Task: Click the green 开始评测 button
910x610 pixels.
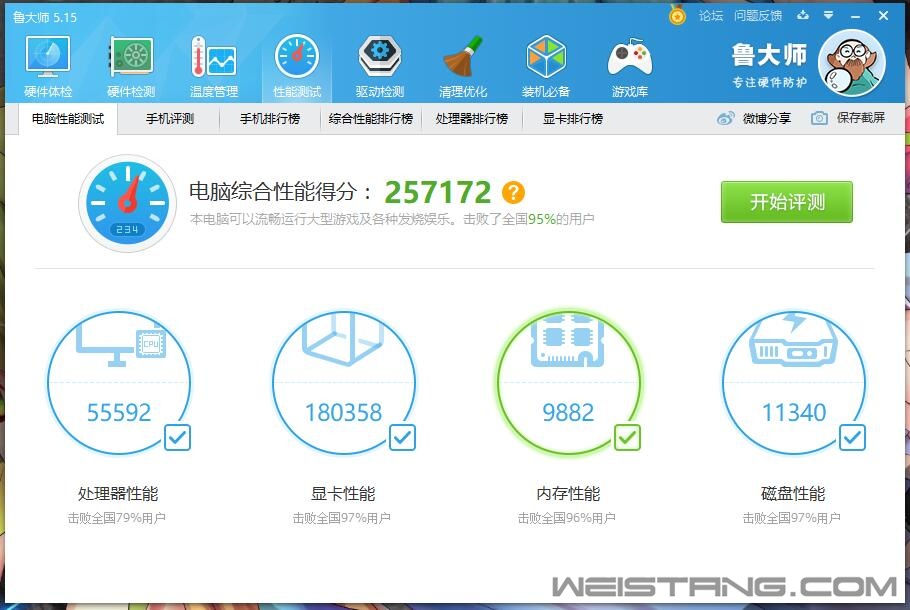Action: (x=787, y=202)
